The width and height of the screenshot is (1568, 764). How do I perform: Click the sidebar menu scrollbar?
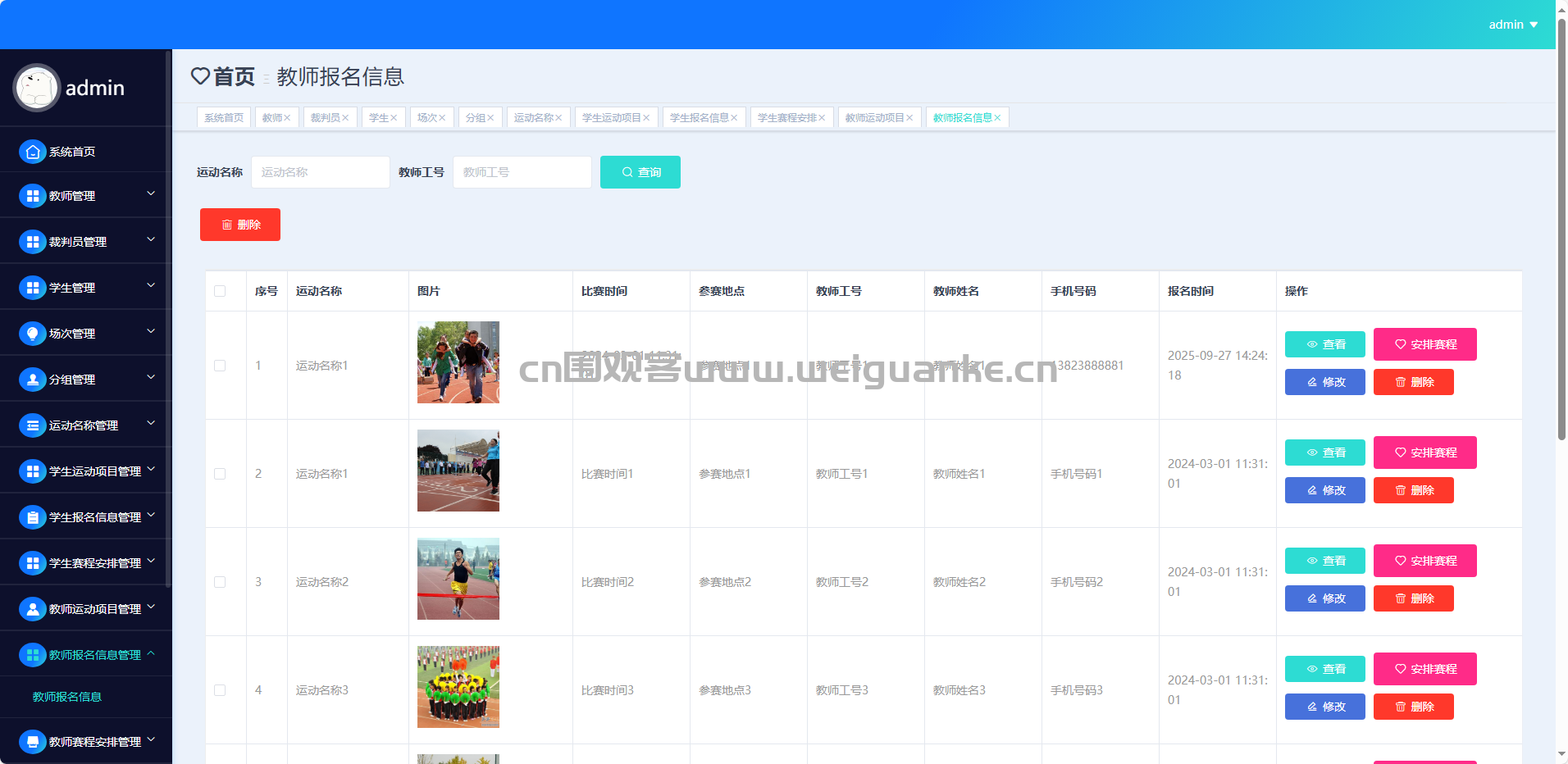pyautogui.click(x=168, y=320)
